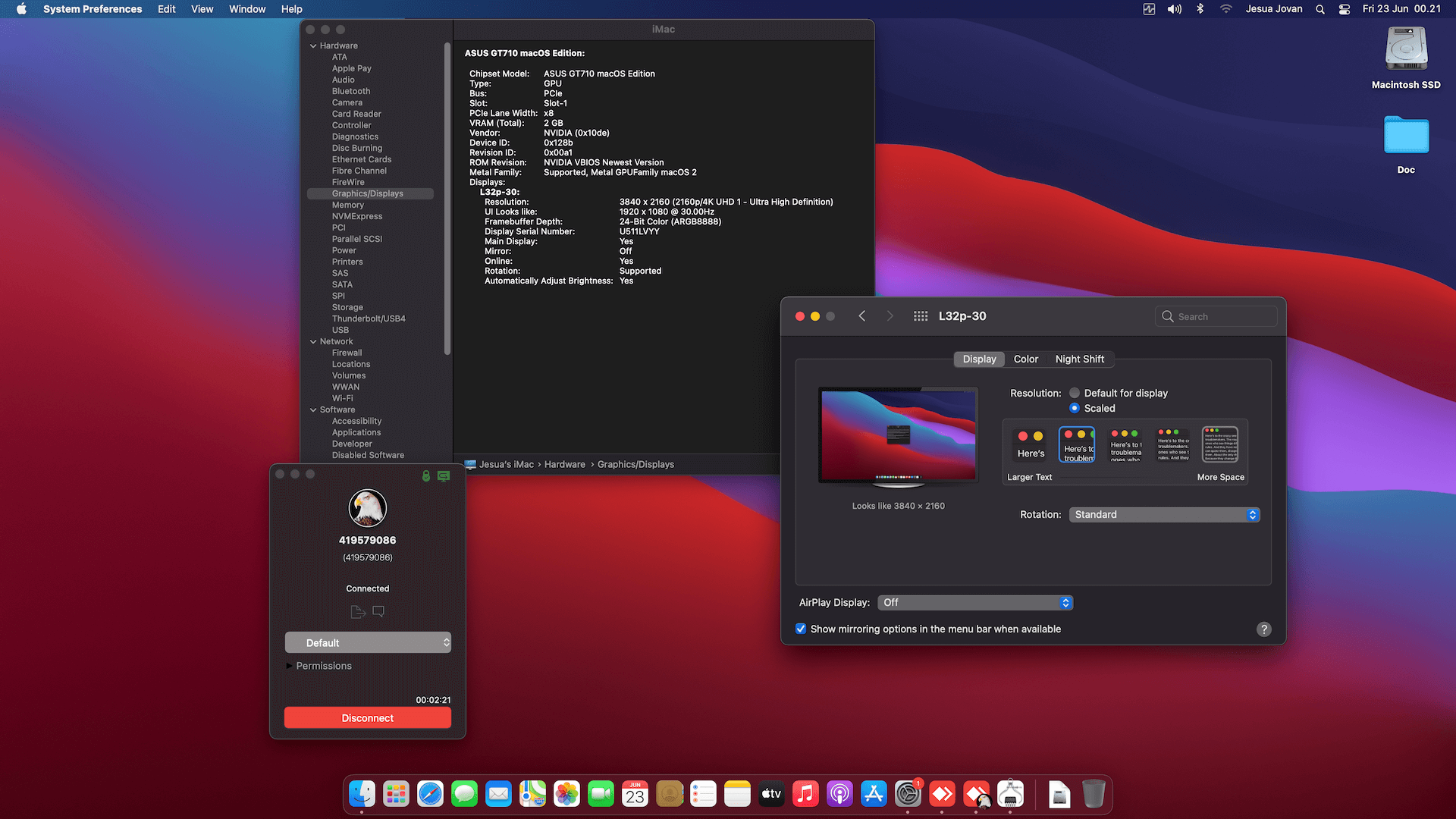The width and height of the screenshot is (1456, 819).
Task: Start a file transfer in the session window
Action: click(357, 611)
